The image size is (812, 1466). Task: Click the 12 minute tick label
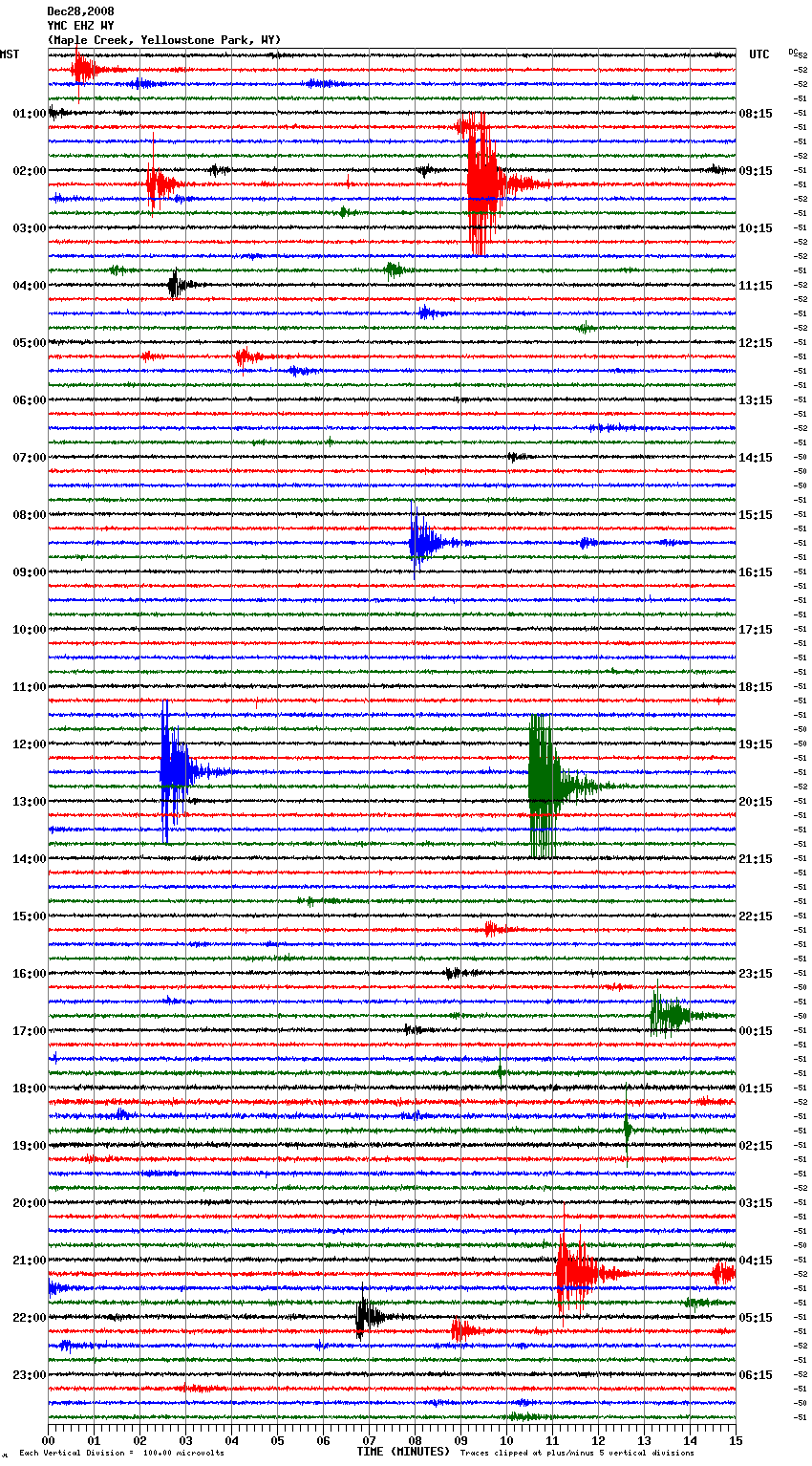(599, 1440)
